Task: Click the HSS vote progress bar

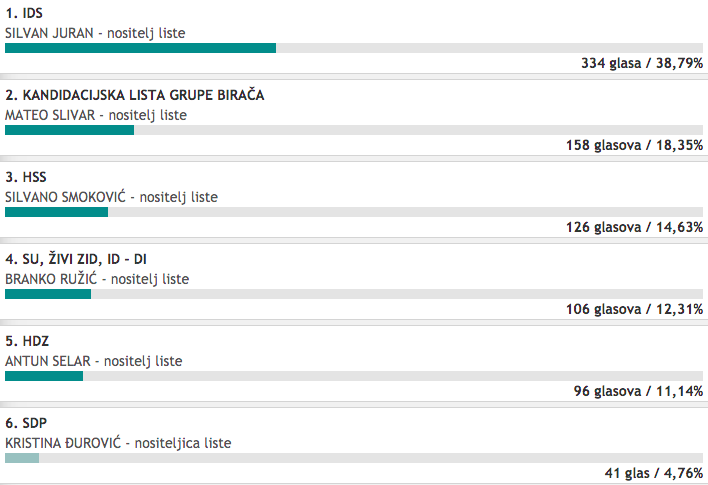Action: tap(56, 212)
